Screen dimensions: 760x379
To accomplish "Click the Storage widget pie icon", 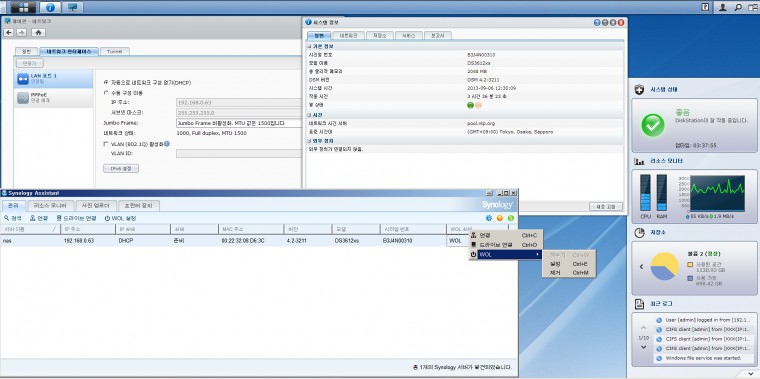I will click(639, 233).
